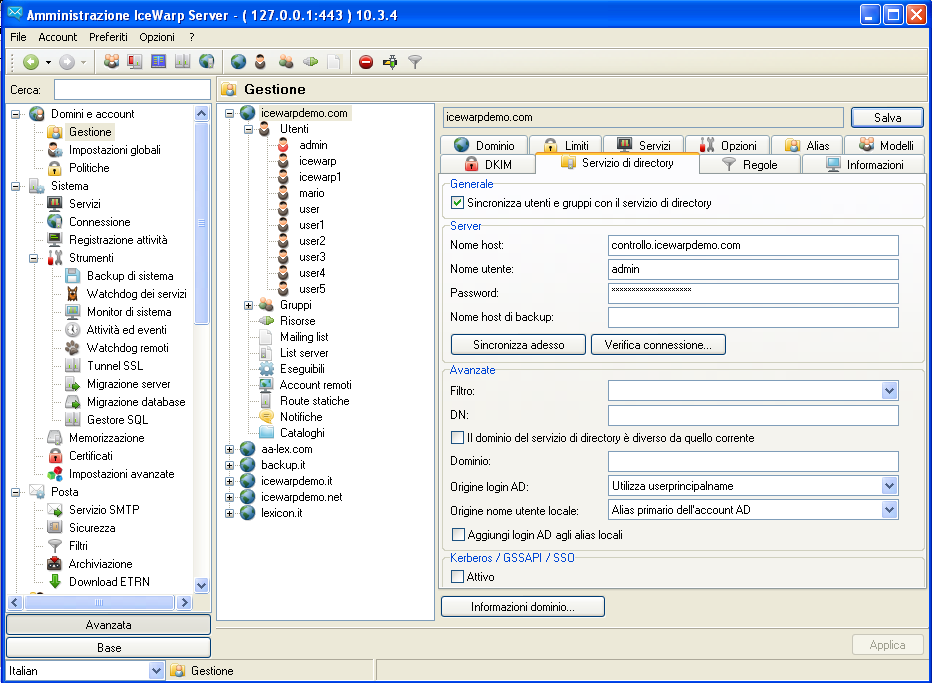This screenshot has height=683, width=932.
Task: Open the Preferiti menu
Action: [x=108, y=37]
